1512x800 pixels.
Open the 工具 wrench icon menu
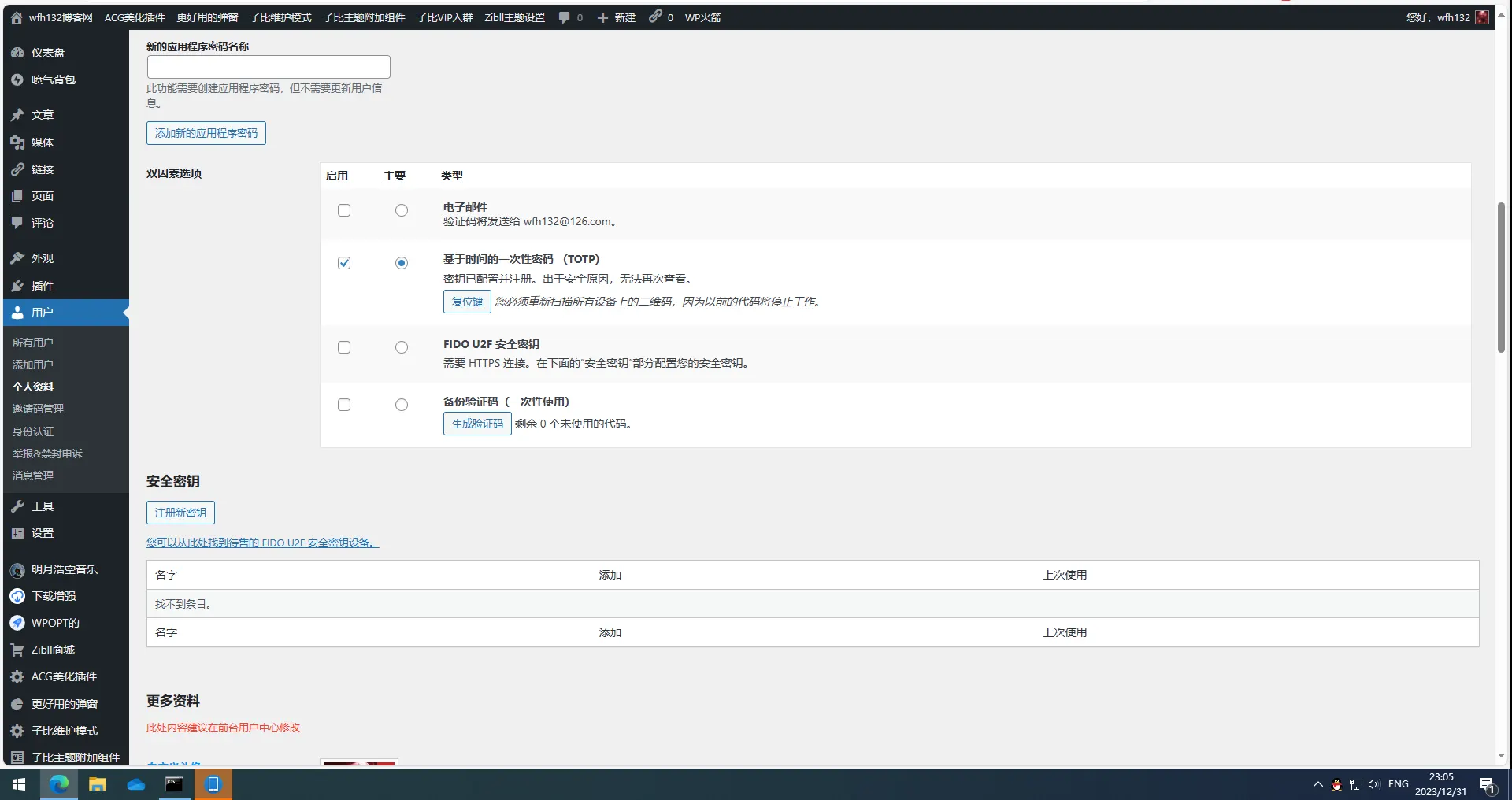(x=17, y=506)
